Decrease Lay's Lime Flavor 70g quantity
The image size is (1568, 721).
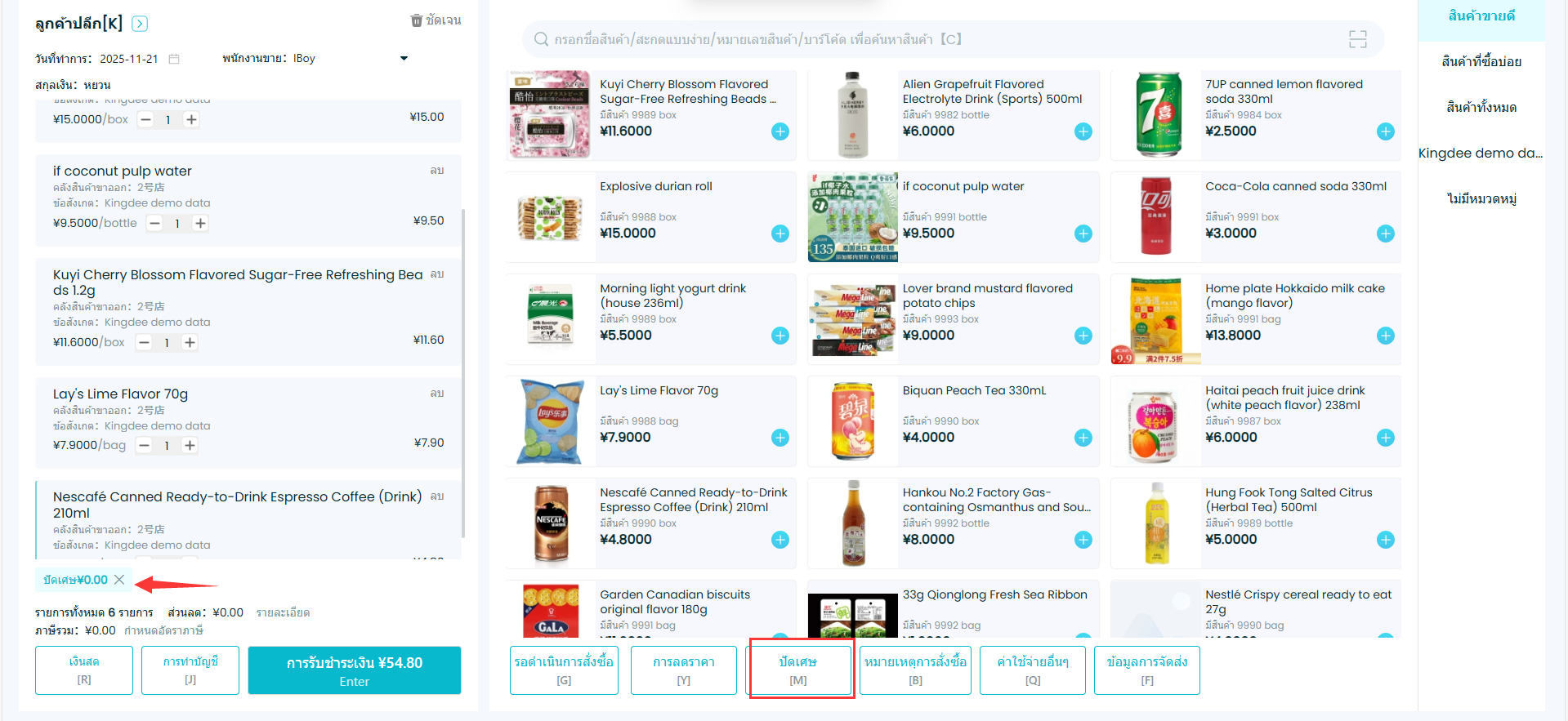pyautogui.click(x=145, y=445)
